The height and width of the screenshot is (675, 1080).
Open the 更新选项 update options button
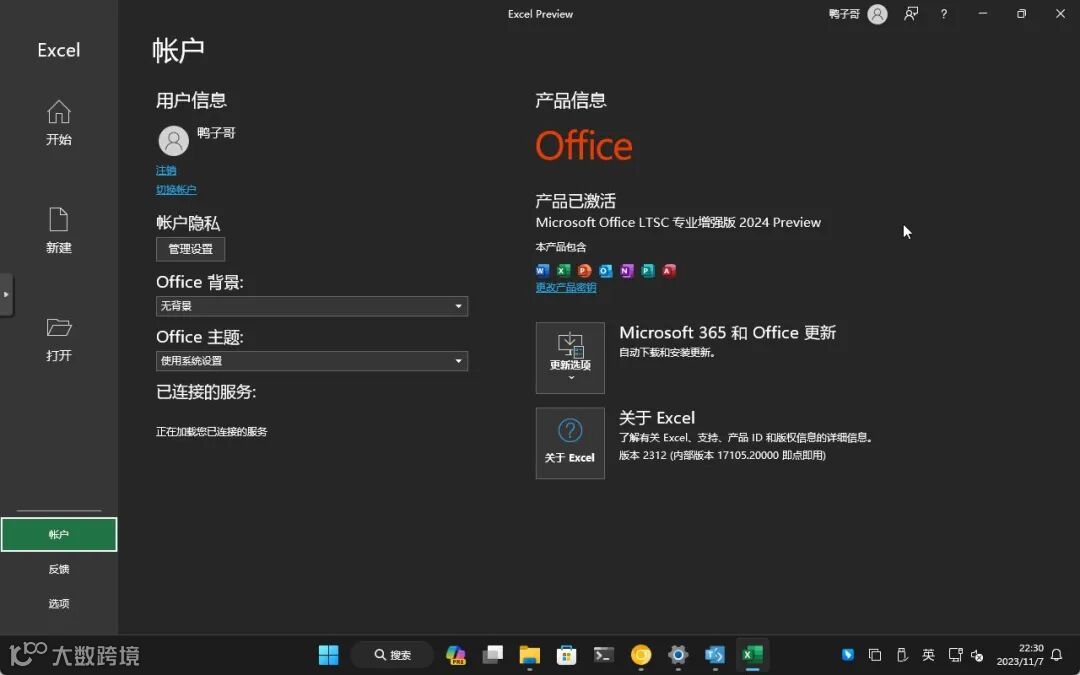pyautogui.click(x=570, y=358)
